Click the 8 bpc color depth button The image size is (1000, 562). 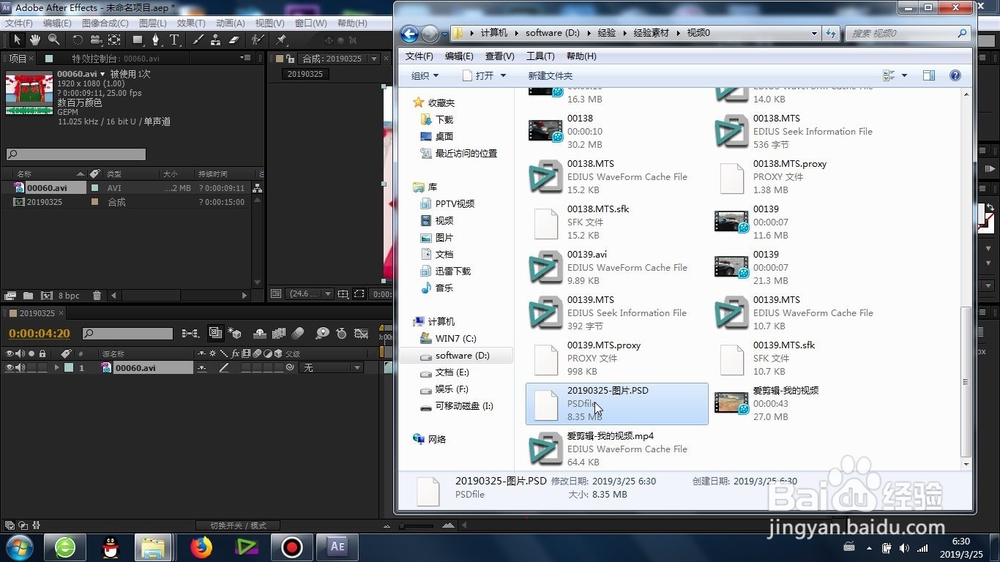[x=69, y=295]
